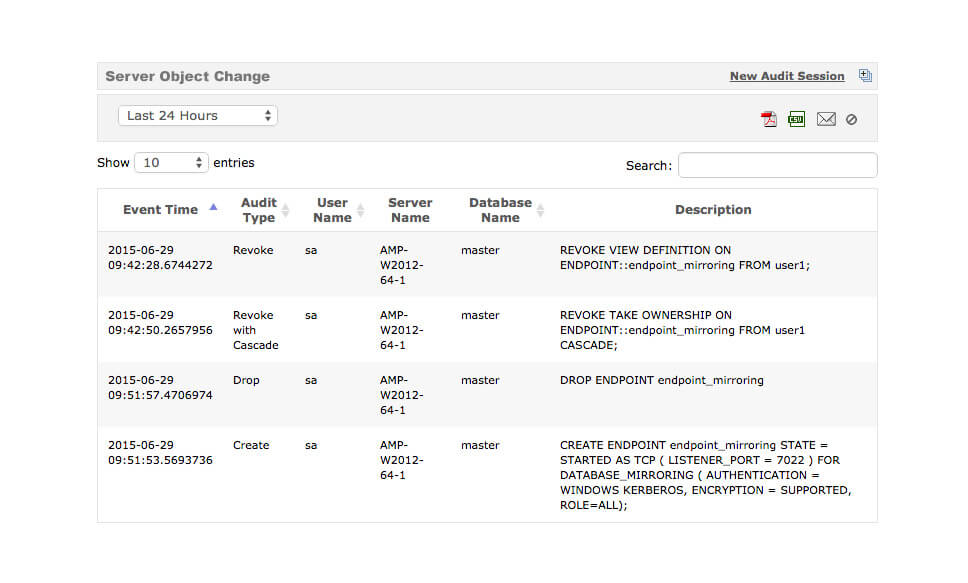Select the REVOKE VIEW DEFINITION row
This screenshot has height=583, width=968.
[x=487, y=264]
